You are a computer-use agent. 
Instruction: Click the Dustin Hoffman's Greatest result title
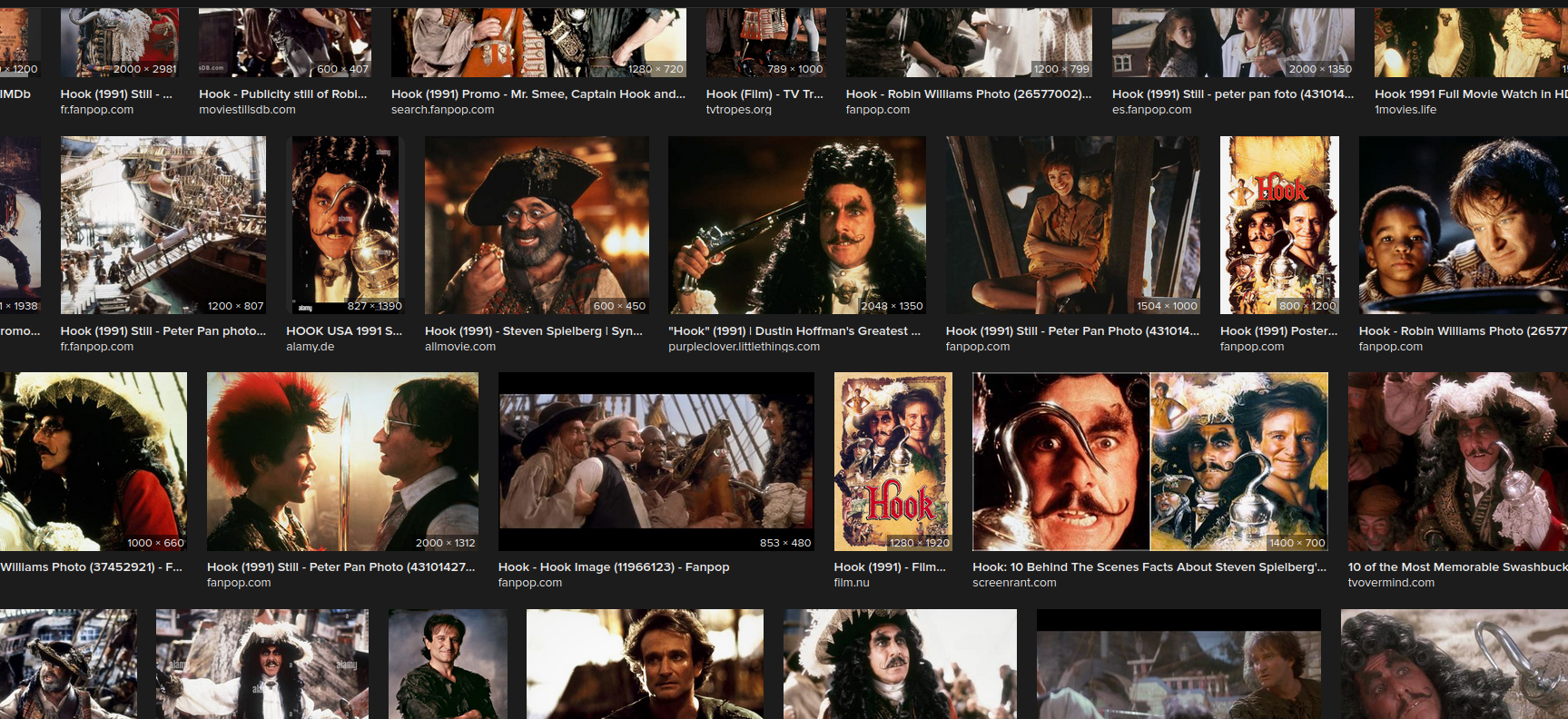point(794,330)
